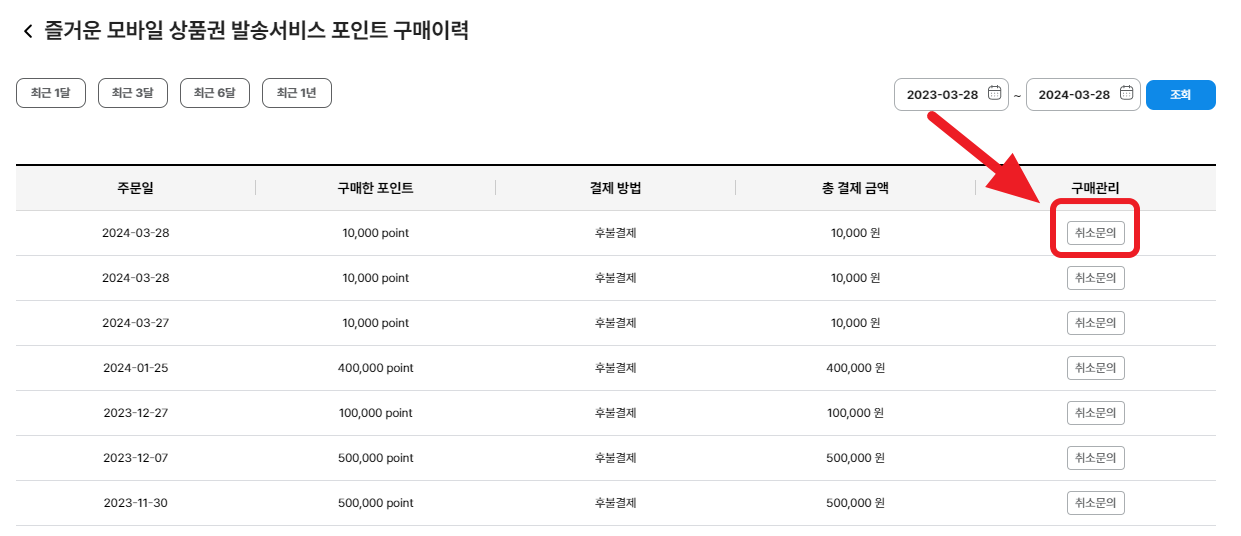Open calendar icon for start date 2023-03-28
This screenshot has width=1241, height=536.
tap(994, 94)
